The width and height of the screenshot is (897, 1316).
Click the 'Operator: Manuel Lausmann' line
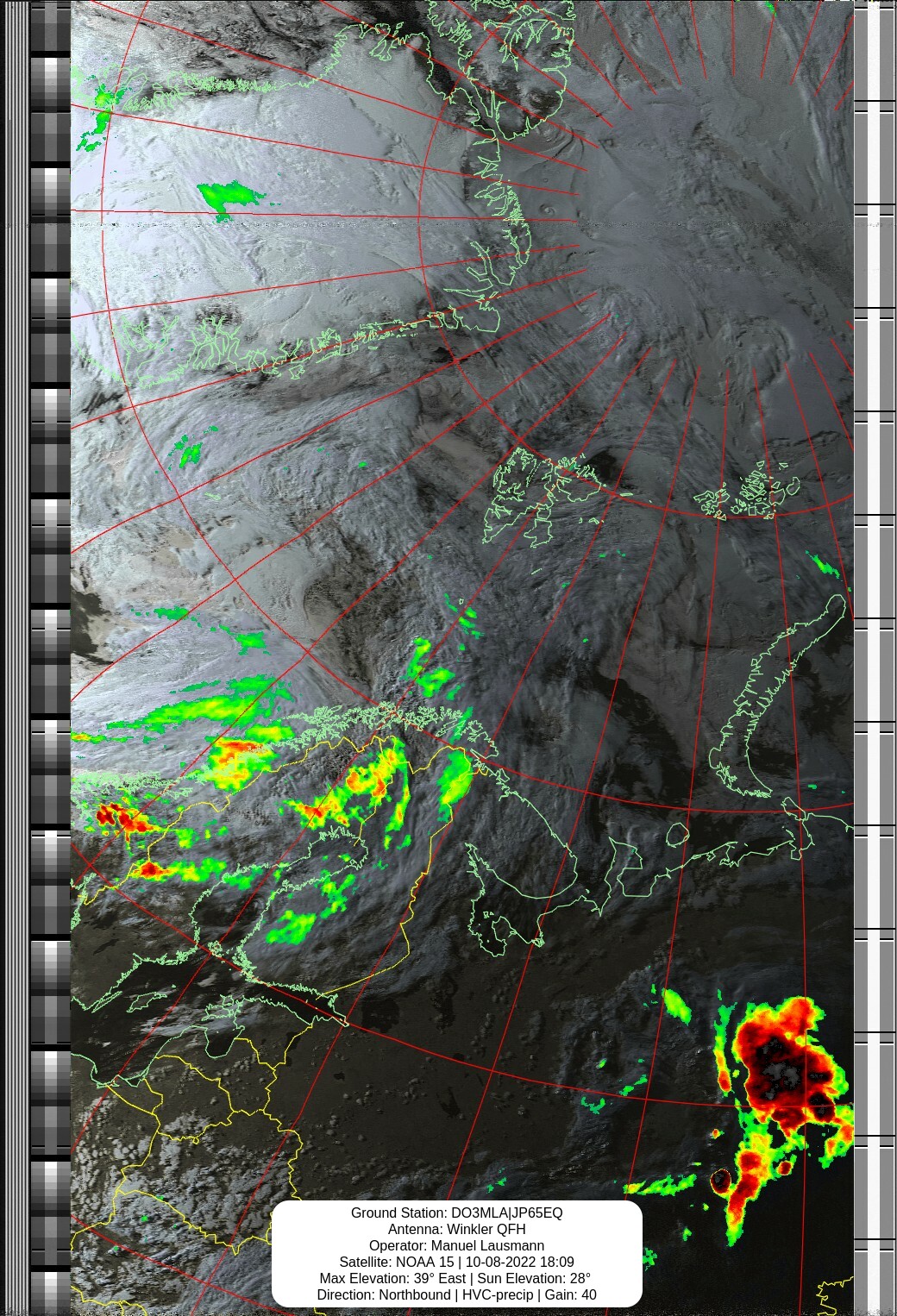pos(456,1245)
